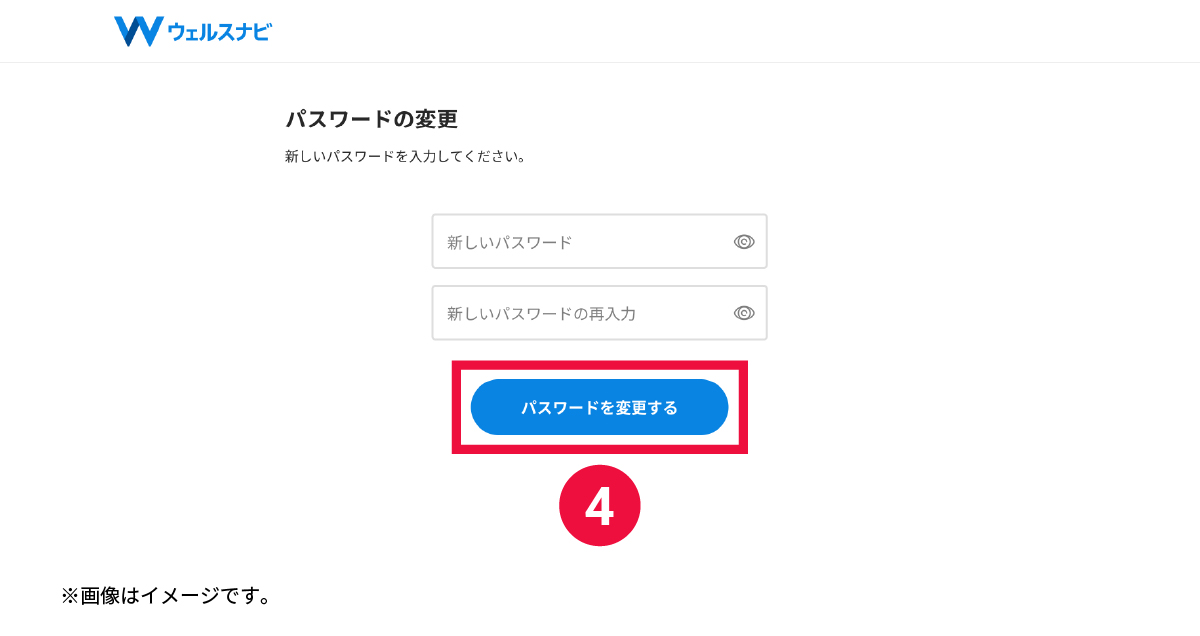Click the ウェルスナビ logo text
This screenshot has height=636, width=1200.
pos(219,32)
